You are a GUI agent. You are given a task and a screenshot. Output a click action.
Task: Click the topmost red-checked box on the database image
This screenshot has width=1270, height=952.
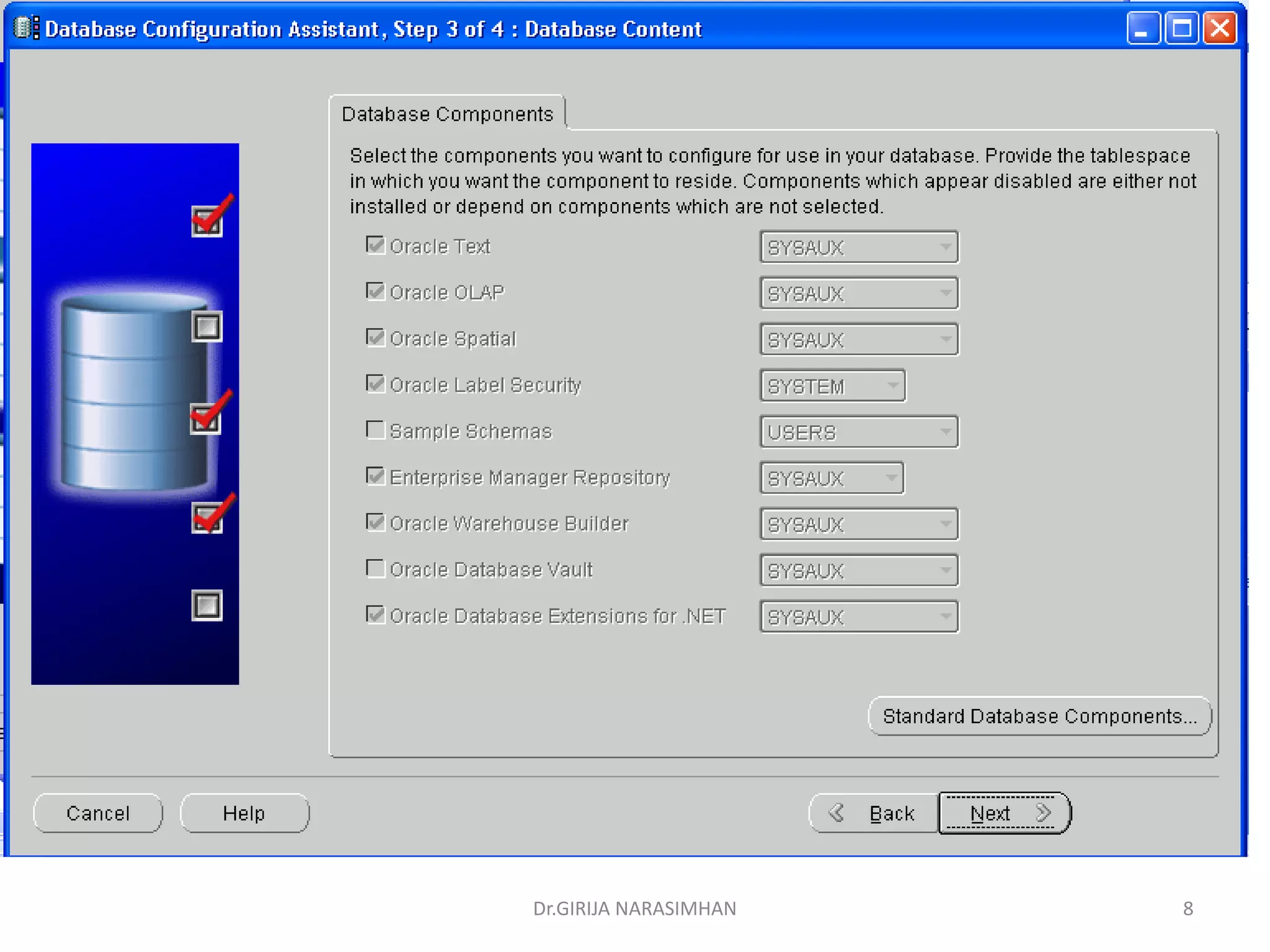(207, 222)
